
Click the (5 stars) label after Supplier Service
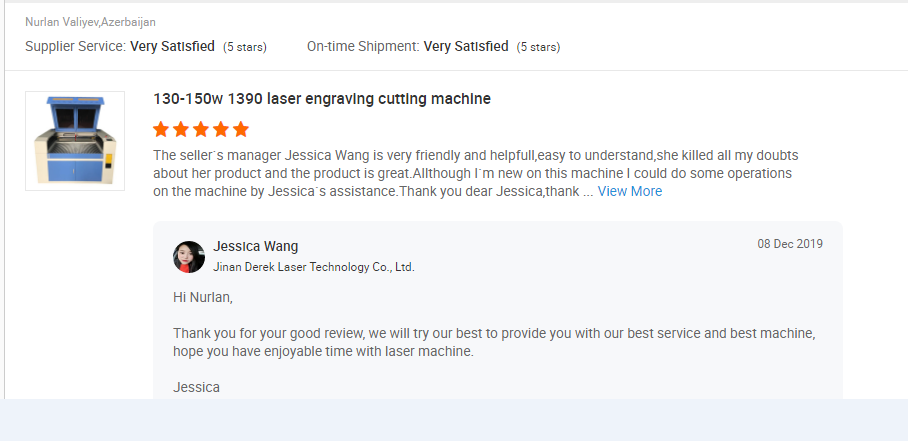click(x=245, y=47)
